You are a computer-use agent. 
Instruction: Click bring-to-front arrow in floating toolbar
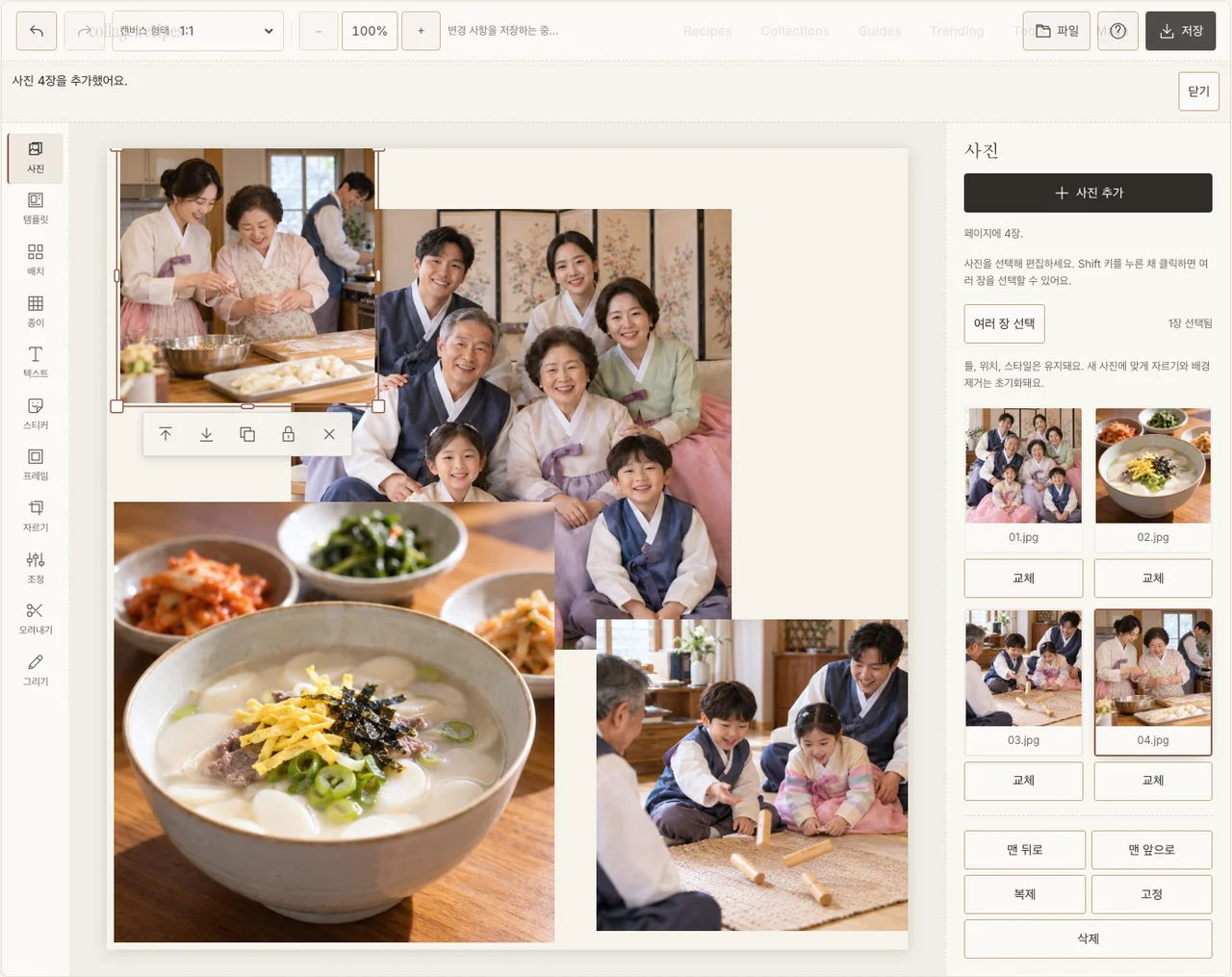166,434
